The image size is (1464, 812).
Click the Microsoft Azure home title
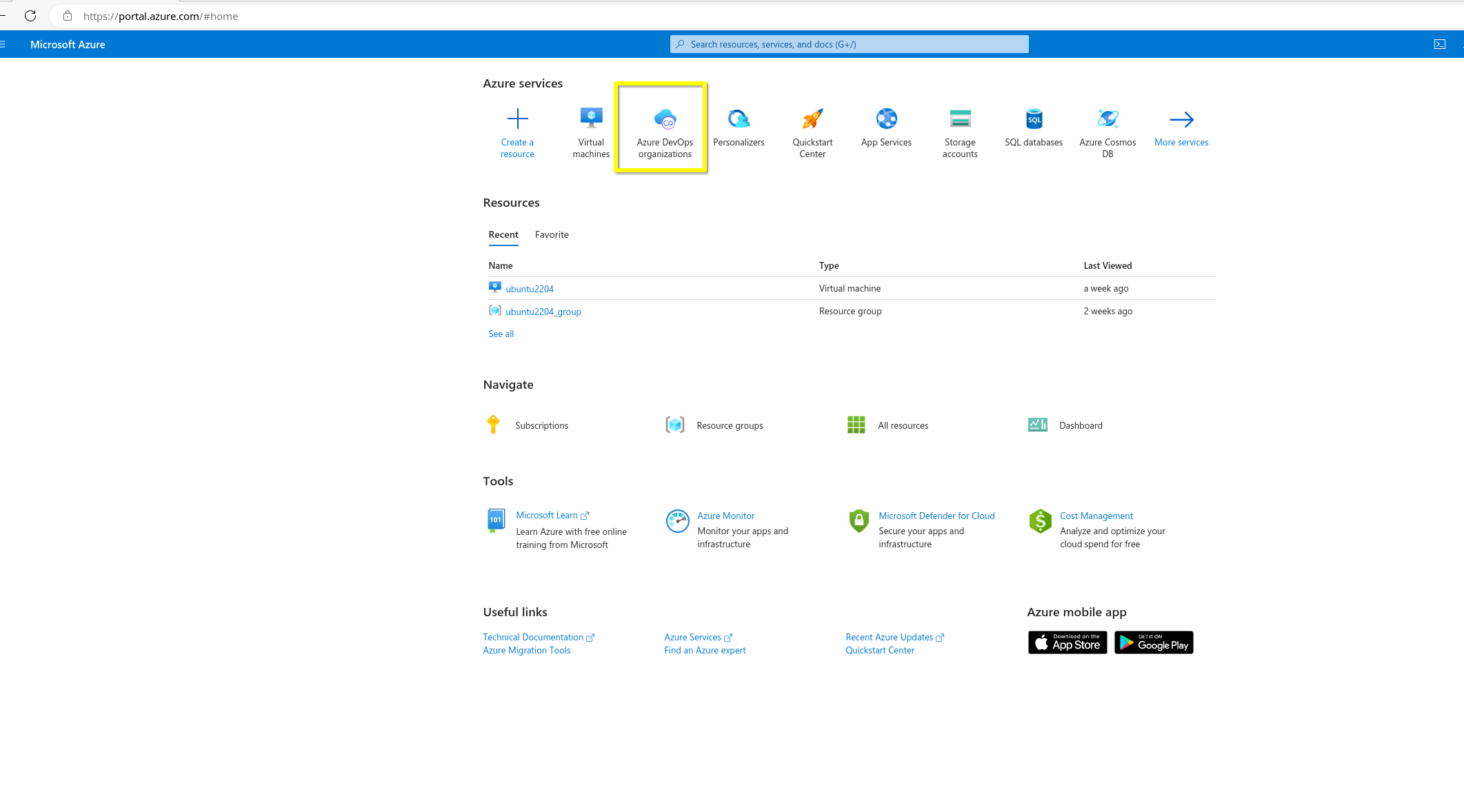(68, 44)
